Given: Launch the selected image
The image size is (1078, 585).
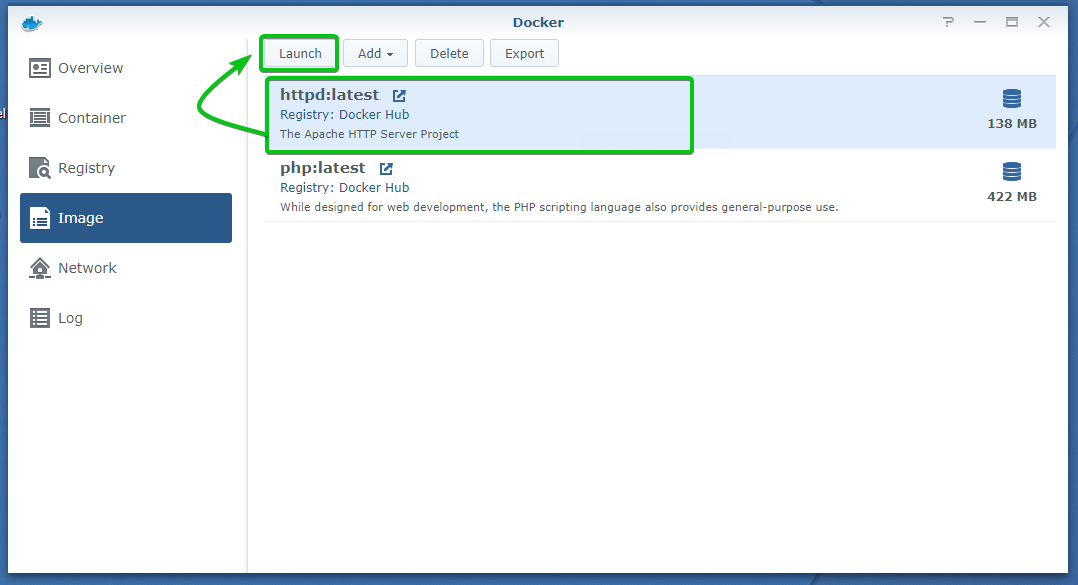Looking at the screenshot, I should 300,54.
